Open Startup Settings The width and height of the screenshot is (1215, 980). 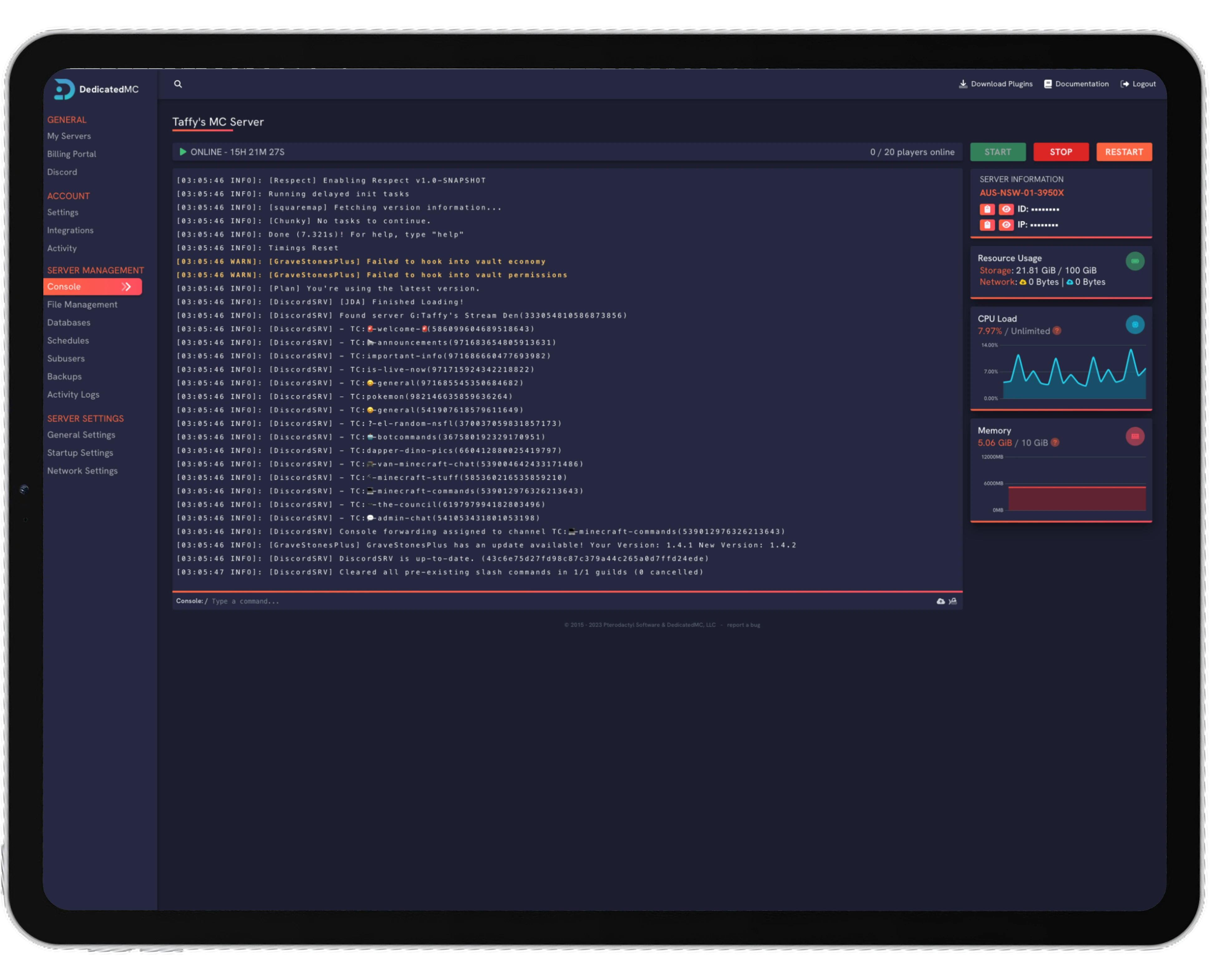click(80, 454)
